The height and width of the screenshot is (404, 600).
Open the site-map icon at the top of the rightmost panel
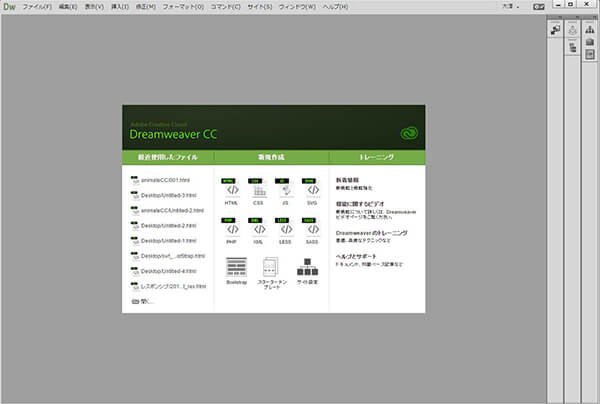pos(590,29)
